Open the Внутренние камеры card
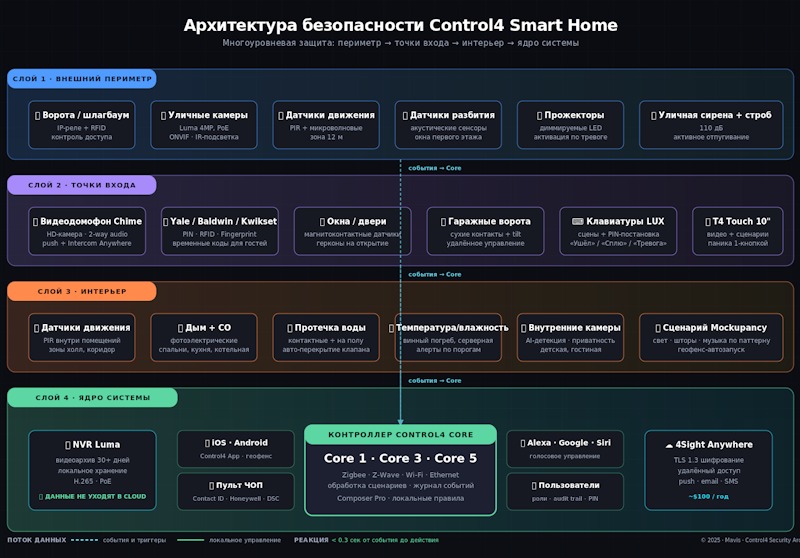 click(570, 338)
